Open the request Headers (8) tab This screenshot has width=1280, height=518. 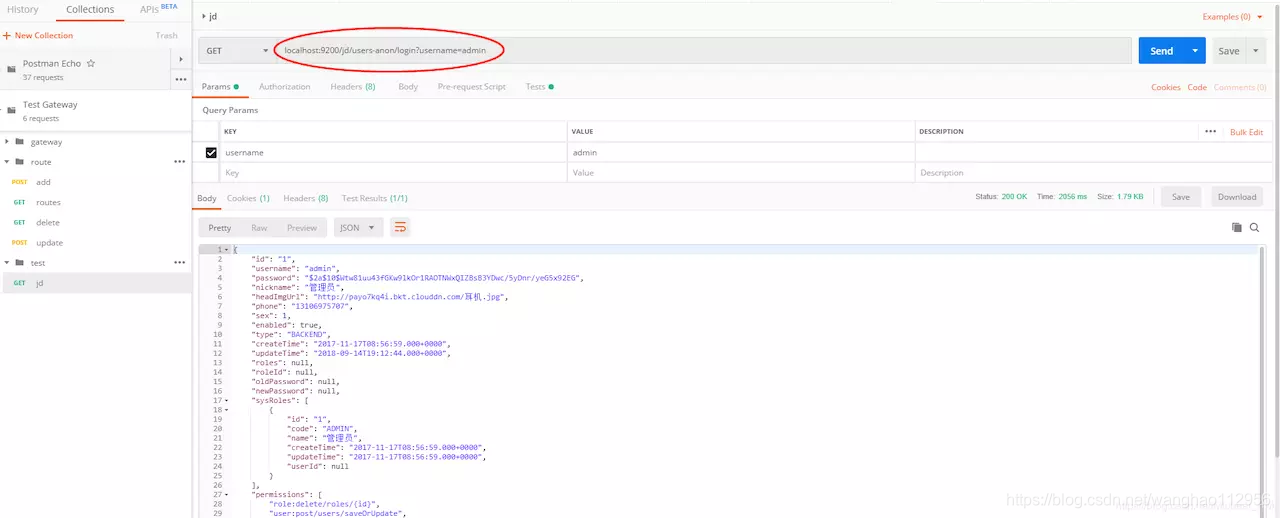point(353,87)
